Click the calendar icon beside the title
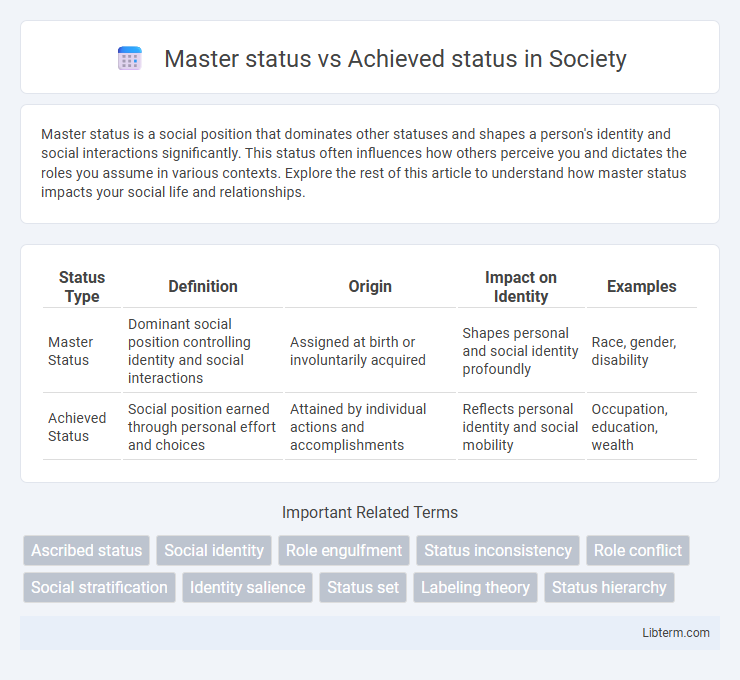This screenshot has height=680, width=740. click(130, 59)
